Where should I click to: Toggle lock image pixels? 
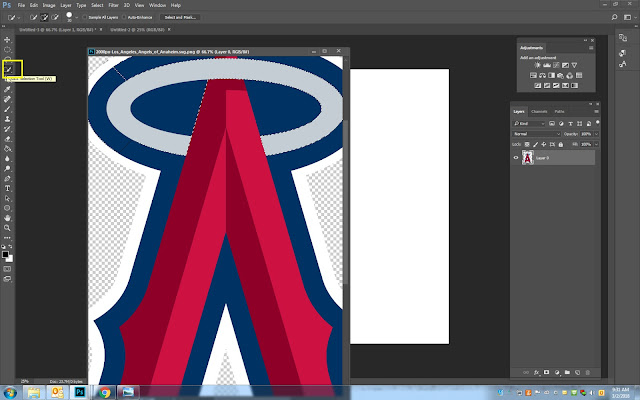[536, 144]
